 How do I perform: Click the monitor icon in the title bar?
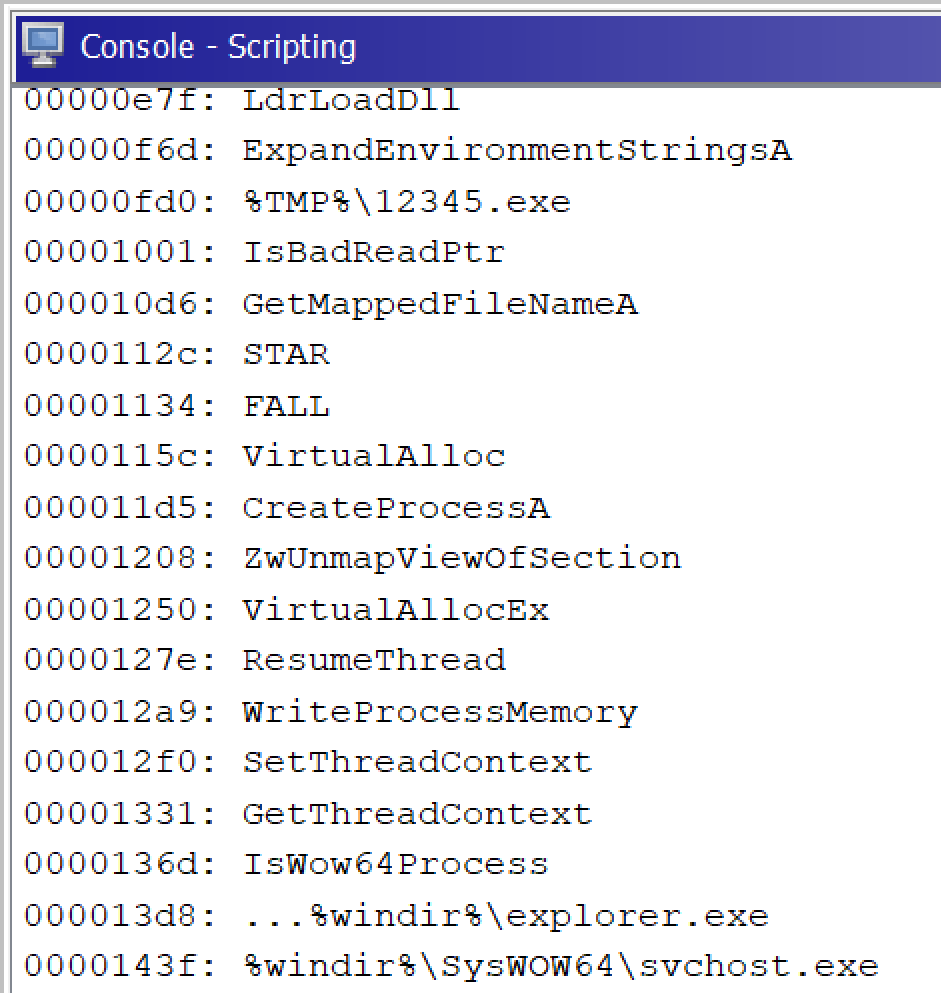(42, 46)
